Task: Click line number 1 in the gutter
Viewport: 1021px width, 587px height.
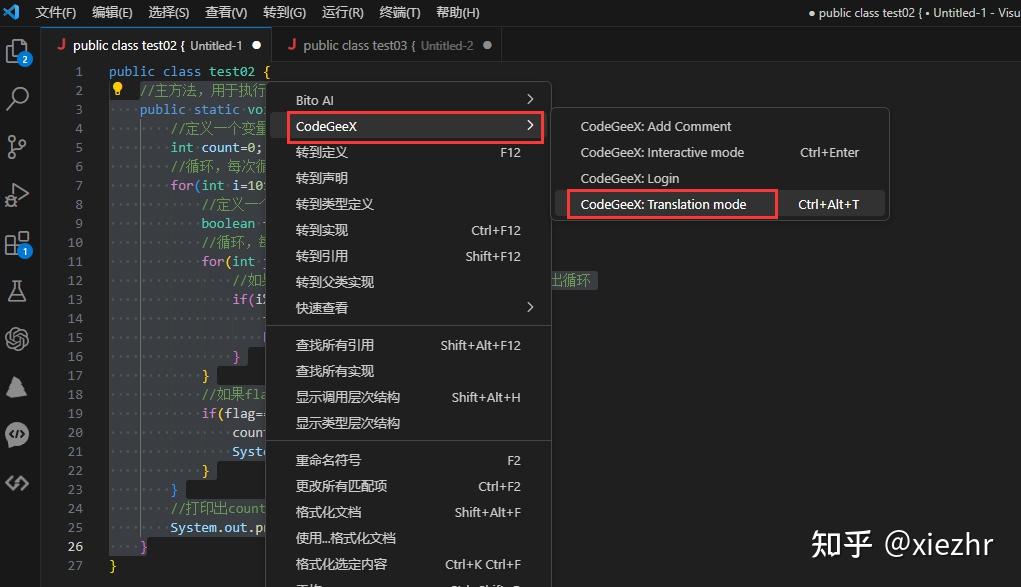Action: click(79, 71)
